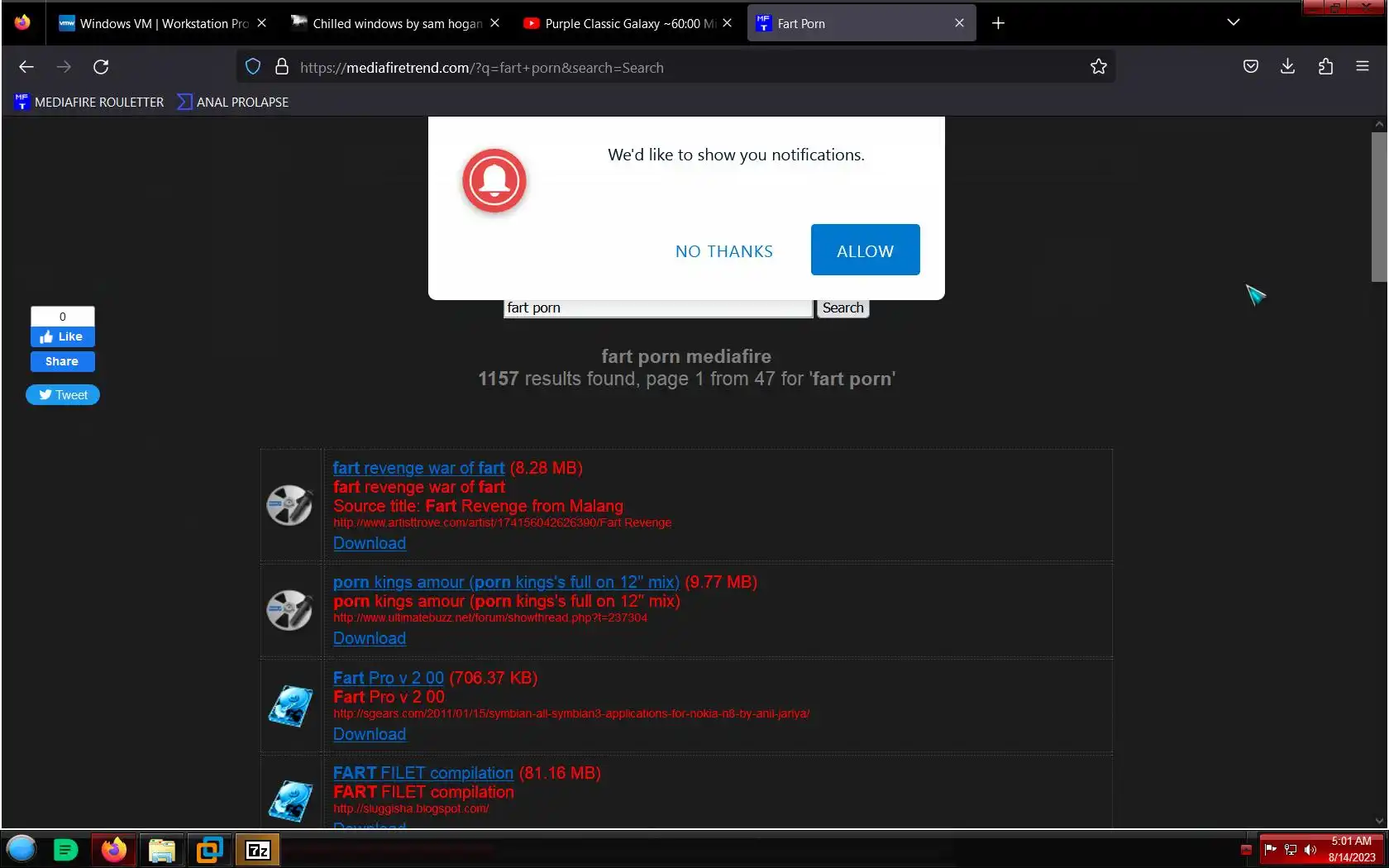Click the disc icon of the 8.28 MB result

click(x=289, y=505)
